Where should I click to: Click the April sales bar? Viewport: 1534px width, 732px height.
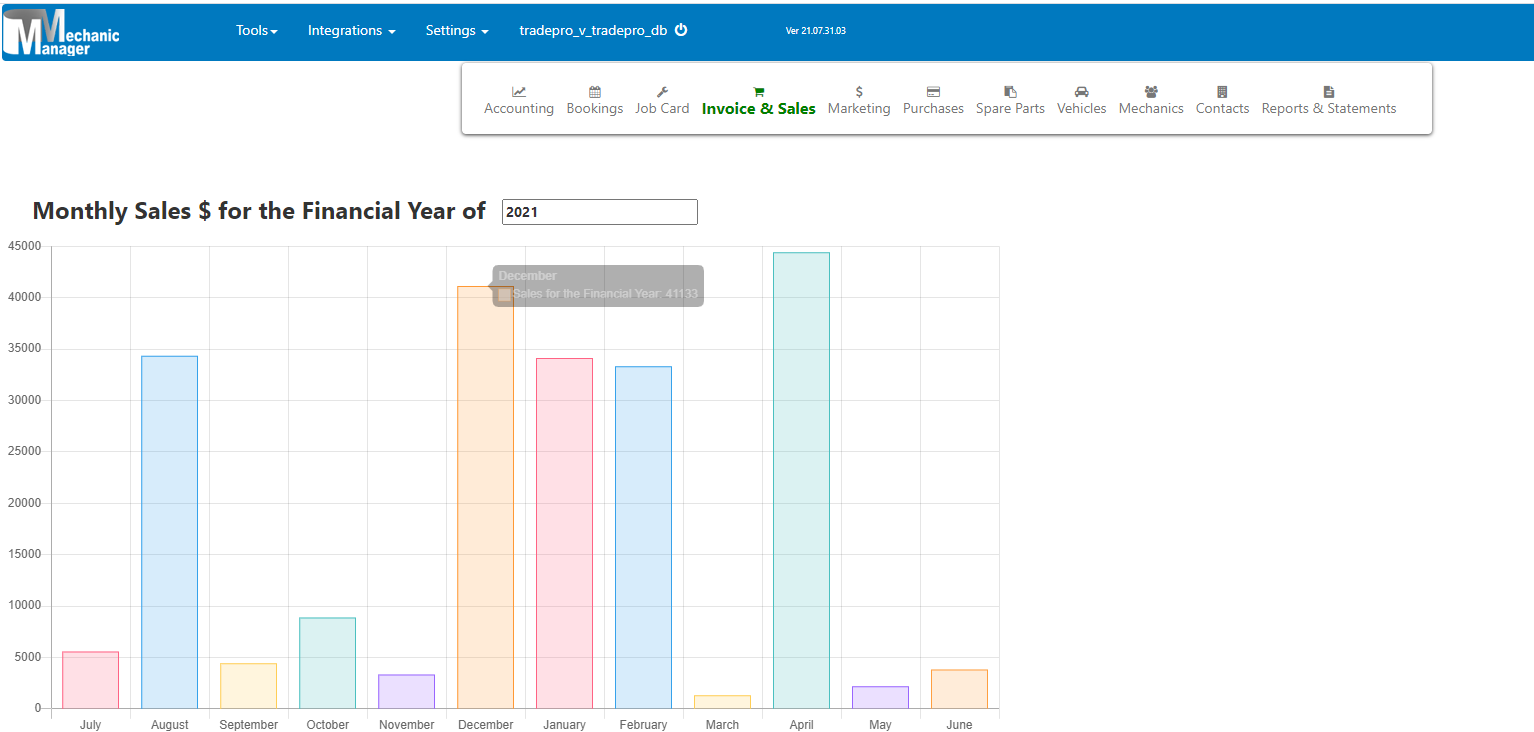[801, 481]
